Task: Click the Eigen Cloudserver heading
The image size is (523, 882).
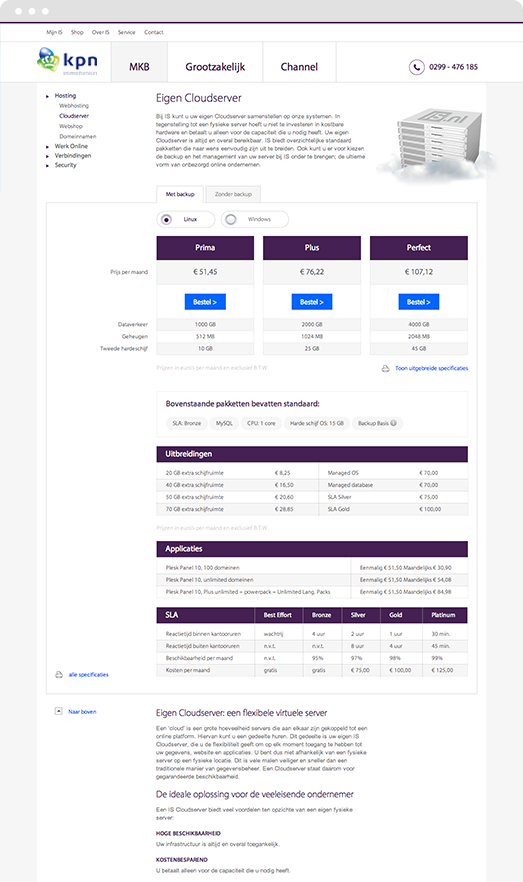Action: [199, 98]
